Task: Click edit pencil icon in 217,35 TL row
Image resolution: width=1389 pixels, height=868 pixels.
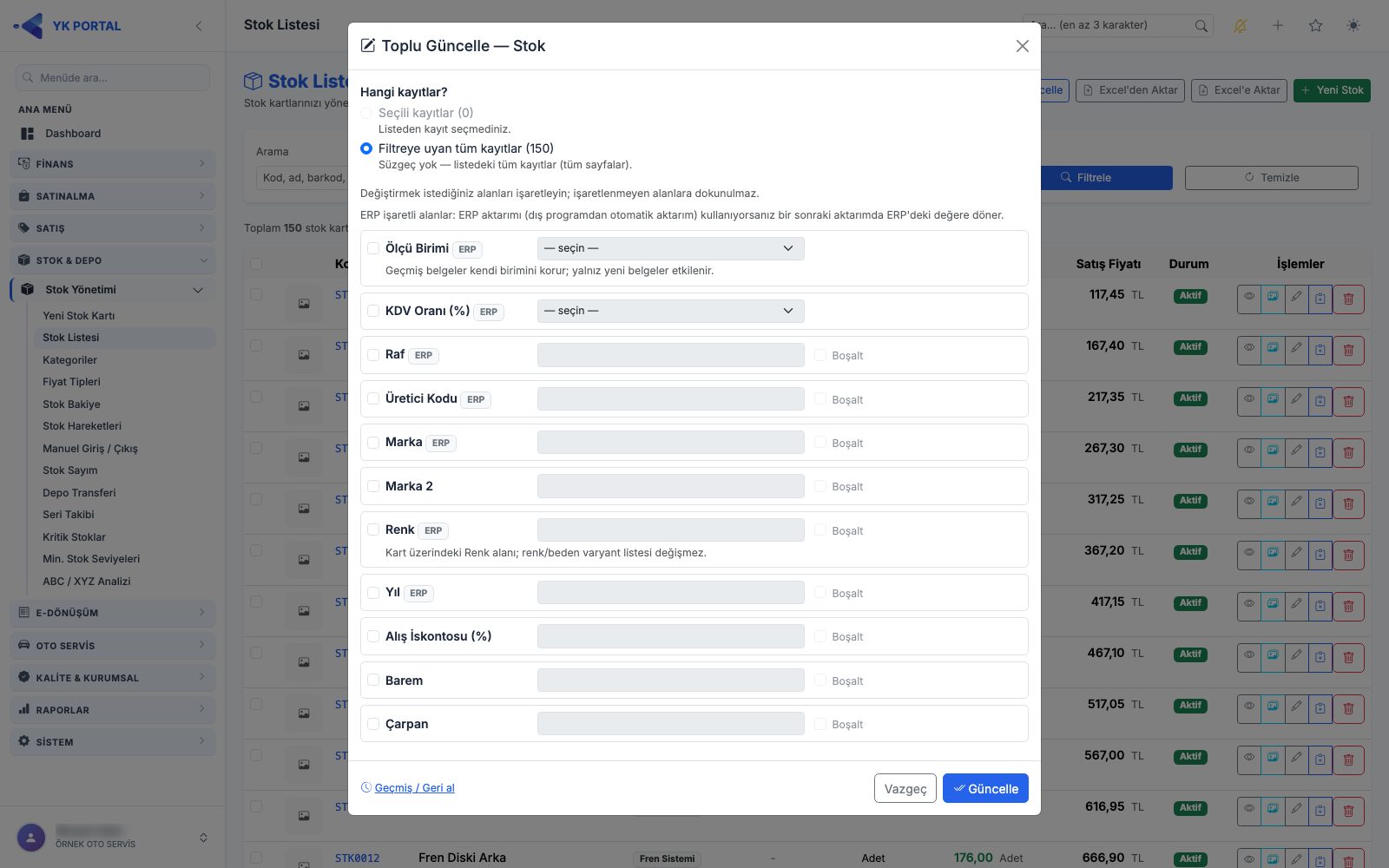Action: 1296,401
